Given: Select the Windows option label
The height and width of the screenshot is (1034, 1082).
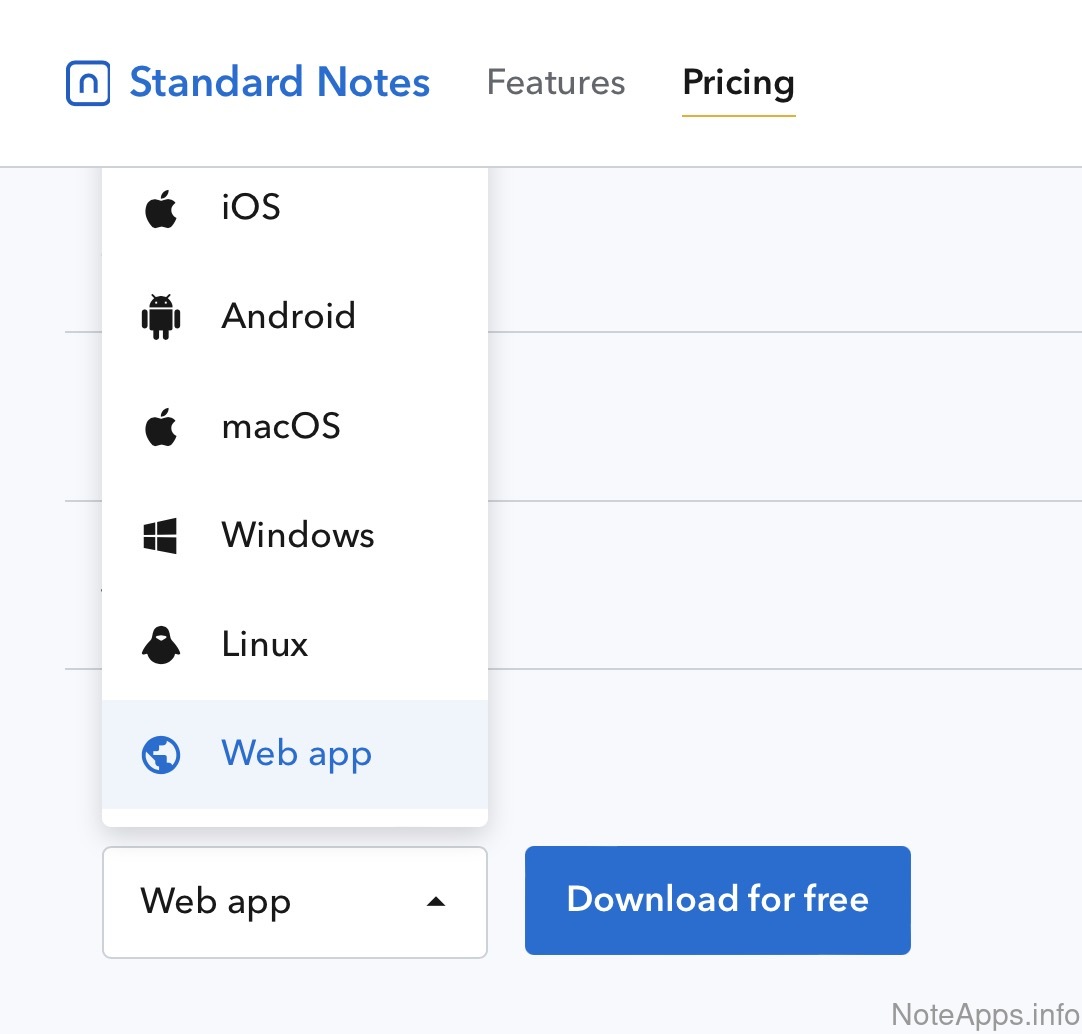Looking at the screenshot, I should 298,535.
